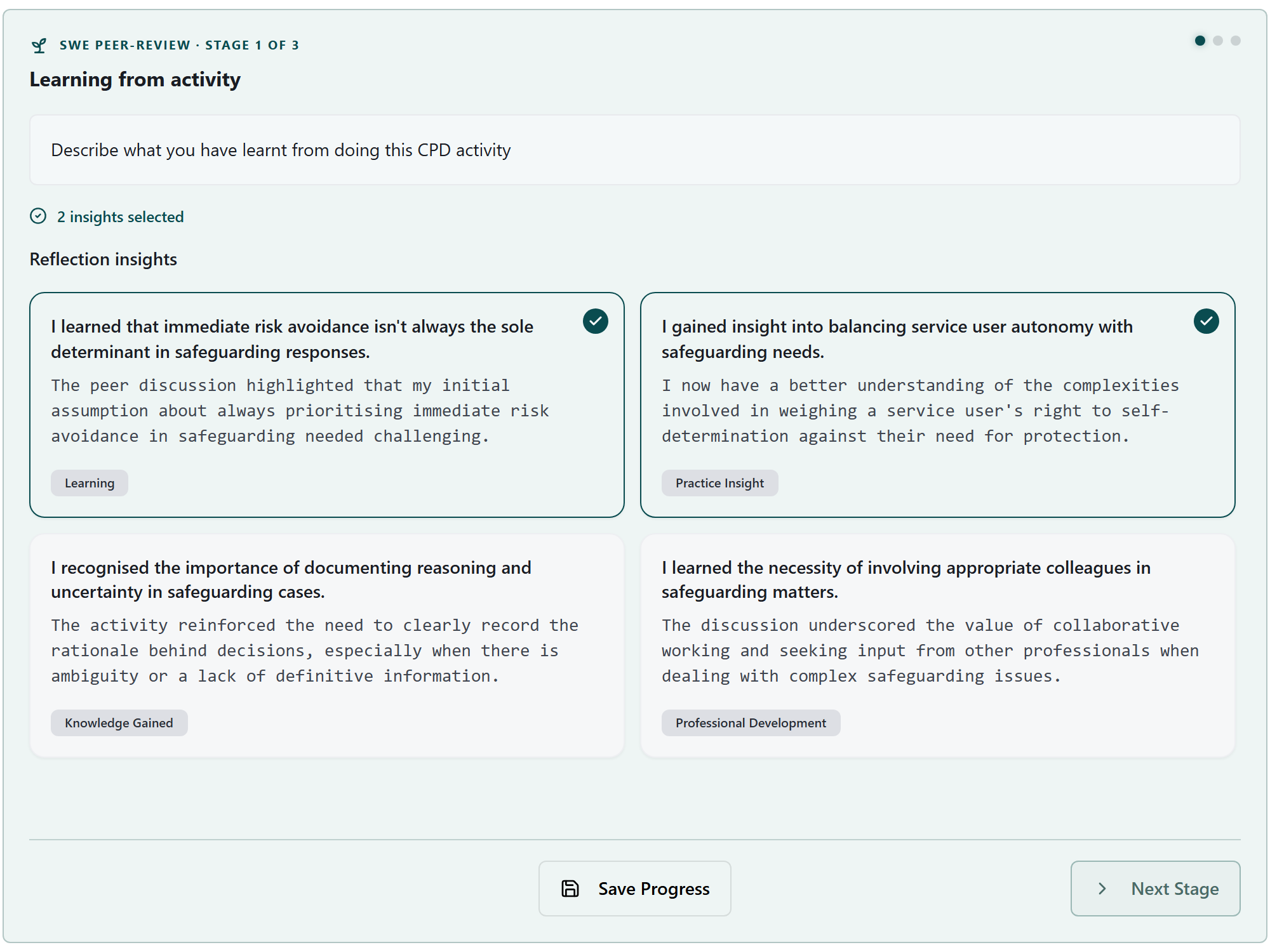1270x952 pixels.
Task: Click '2 insights selected' status text
Action: tap(120, 216)
